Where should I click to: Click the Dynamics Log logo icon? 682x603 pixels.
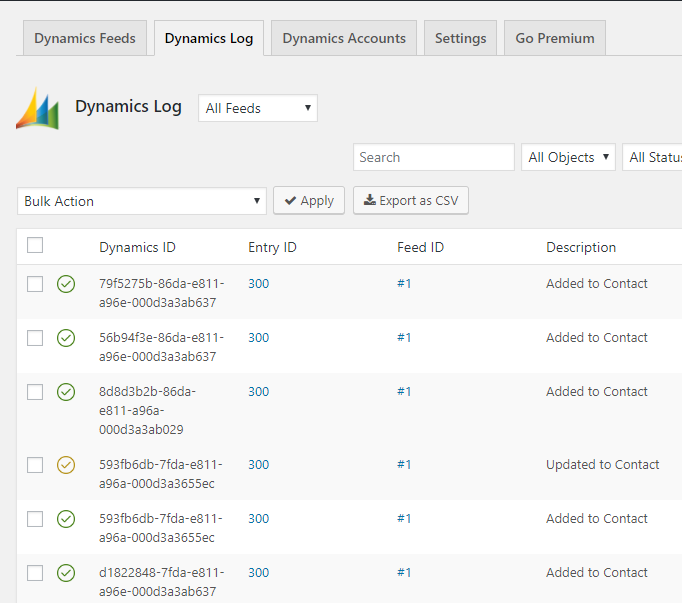click(37, 108)
